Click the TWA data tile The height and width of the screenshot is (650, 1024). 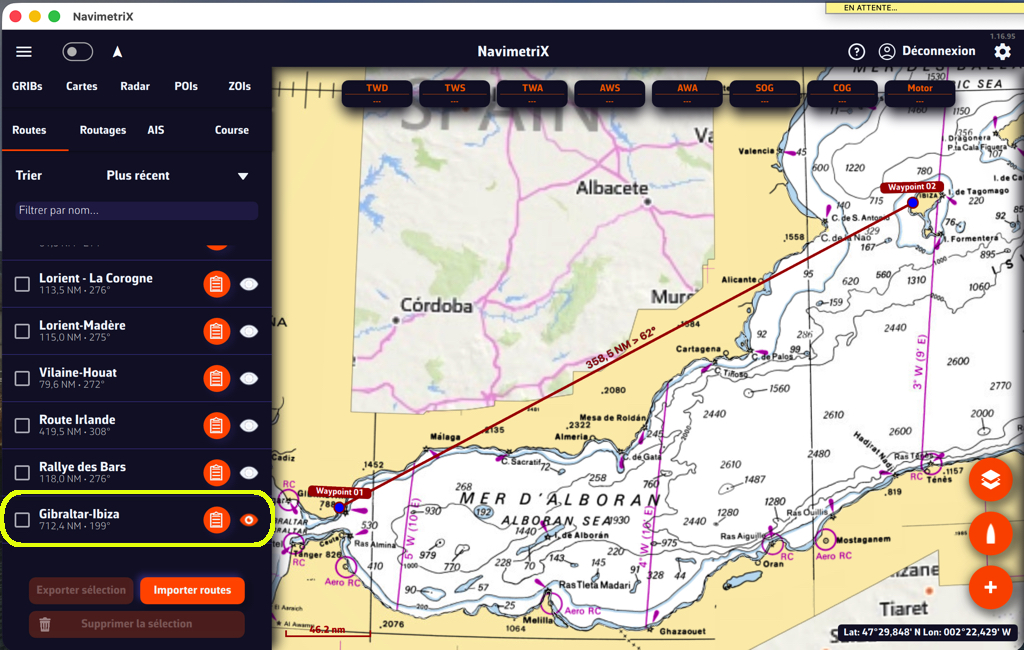coord(532,93)
